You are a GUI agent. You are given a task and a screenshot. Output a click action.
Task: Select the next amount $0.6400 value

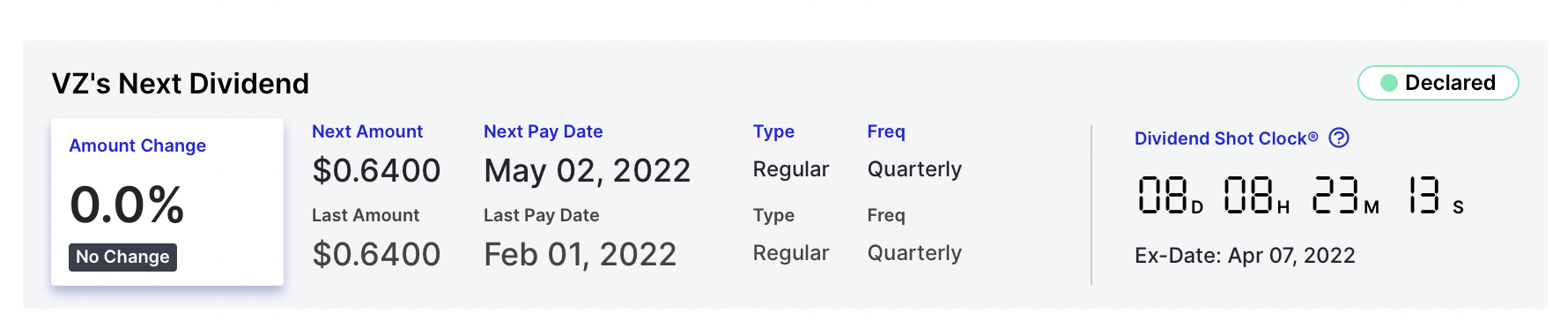[376, 170]
